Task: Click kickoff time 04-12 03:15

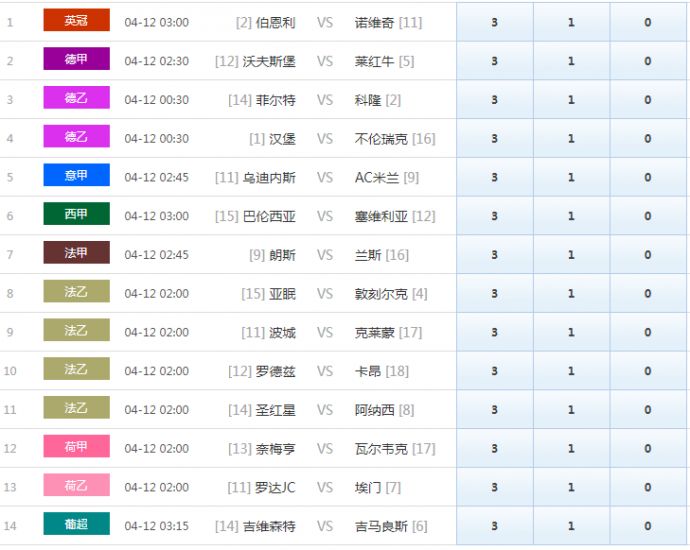Action: 157,526
